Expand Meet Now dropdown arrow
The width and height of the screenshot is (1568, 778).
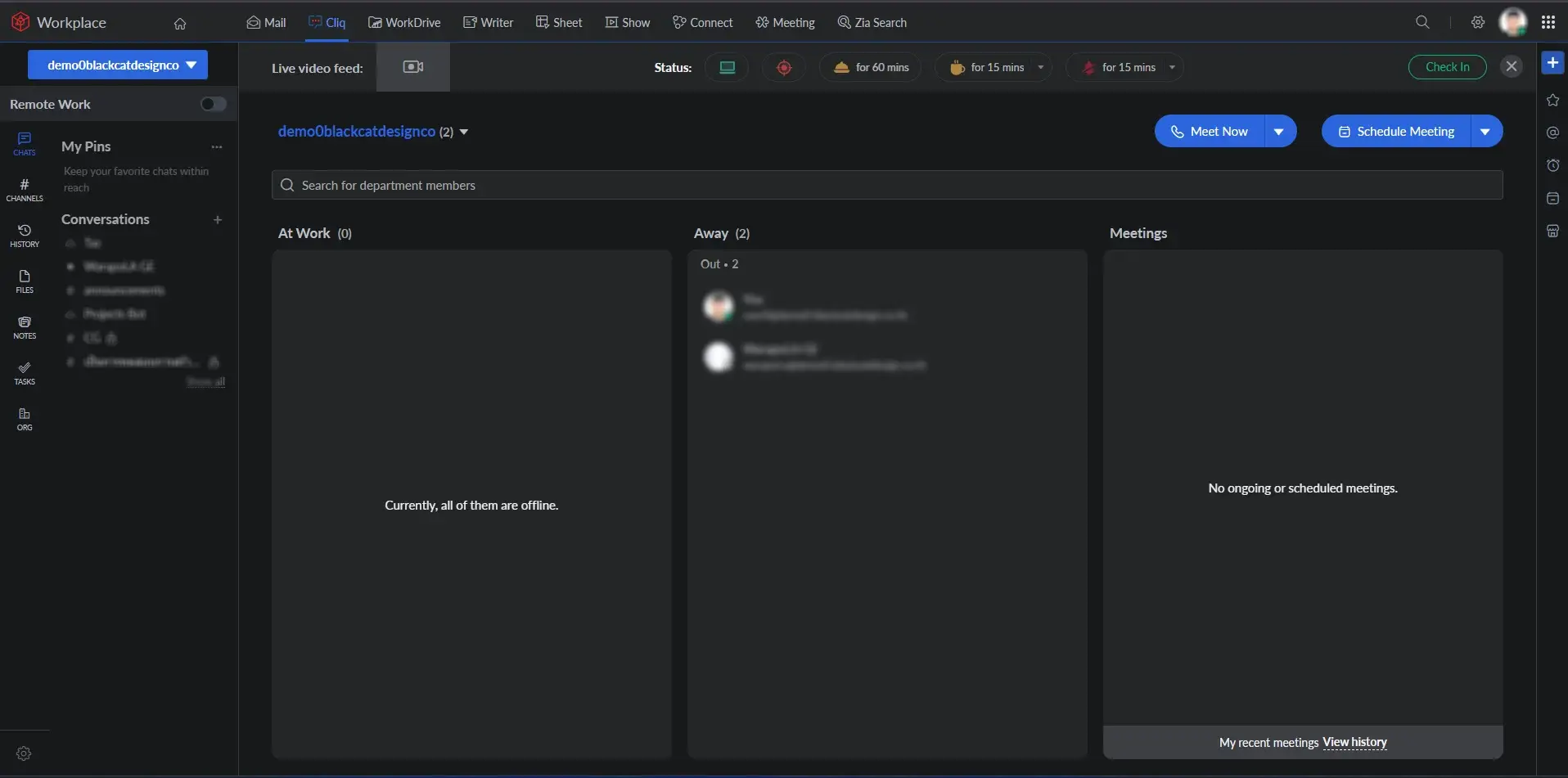pyautogui.click(x=1280, y=131)
